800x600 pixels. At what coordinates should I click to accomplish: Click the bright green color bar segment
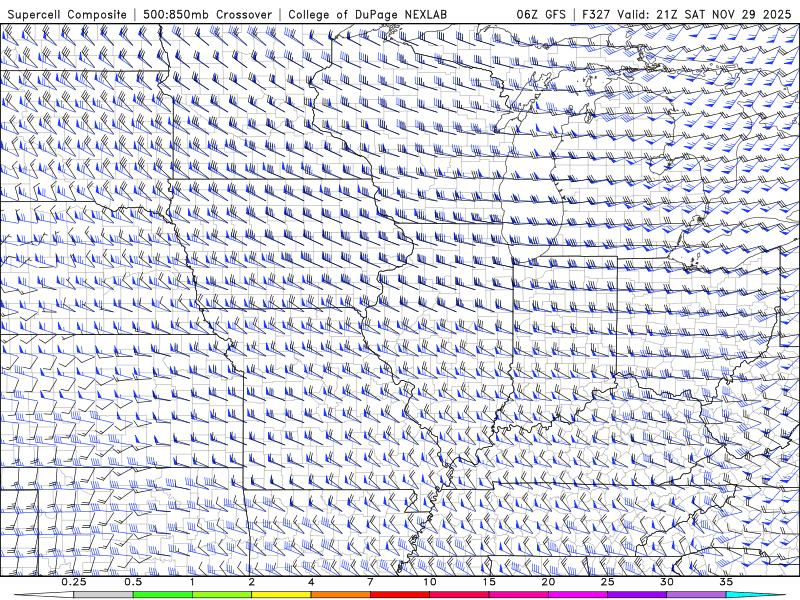coord(163,595)
